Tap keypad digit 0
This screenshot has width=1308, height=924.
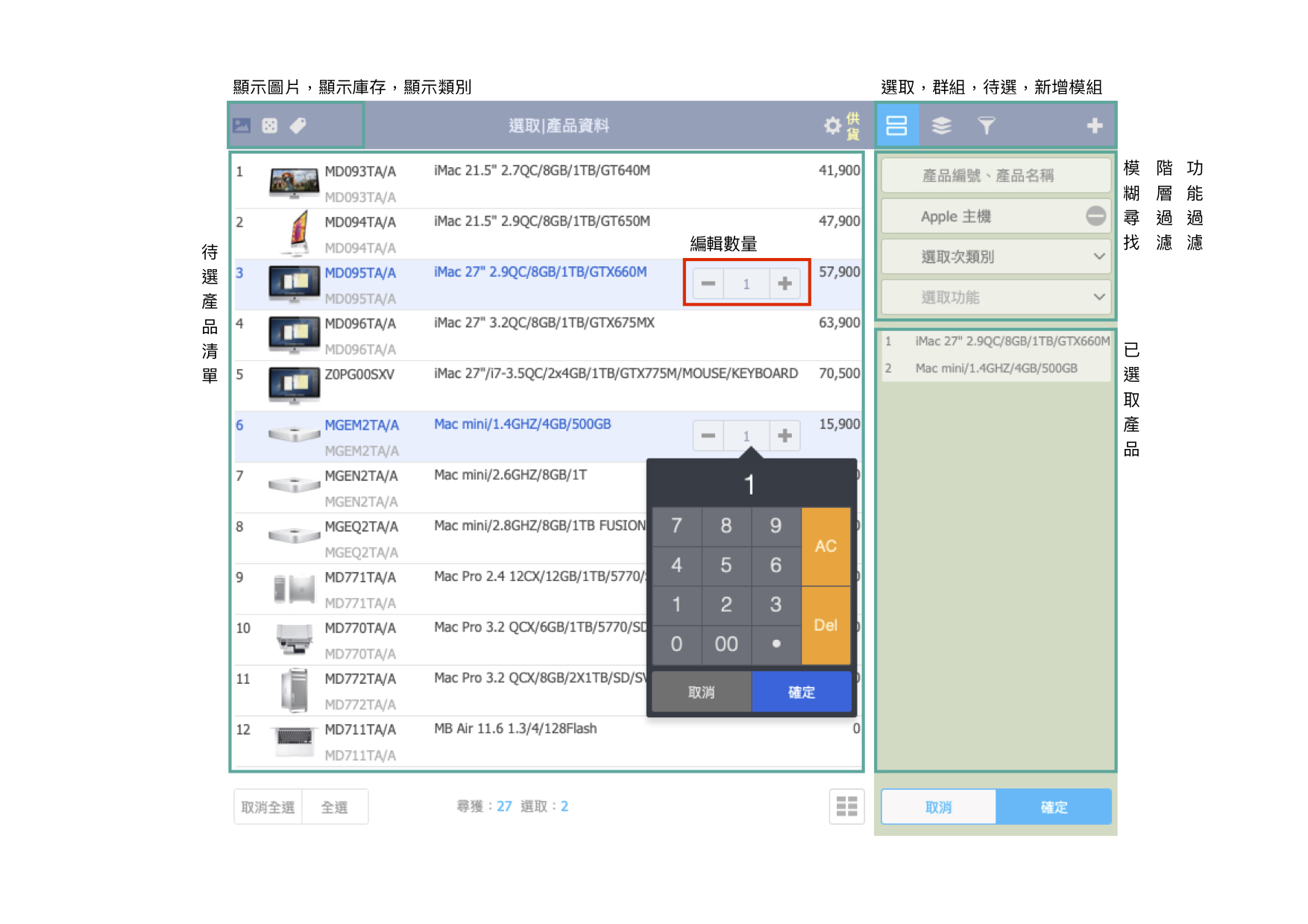[676, 644]
